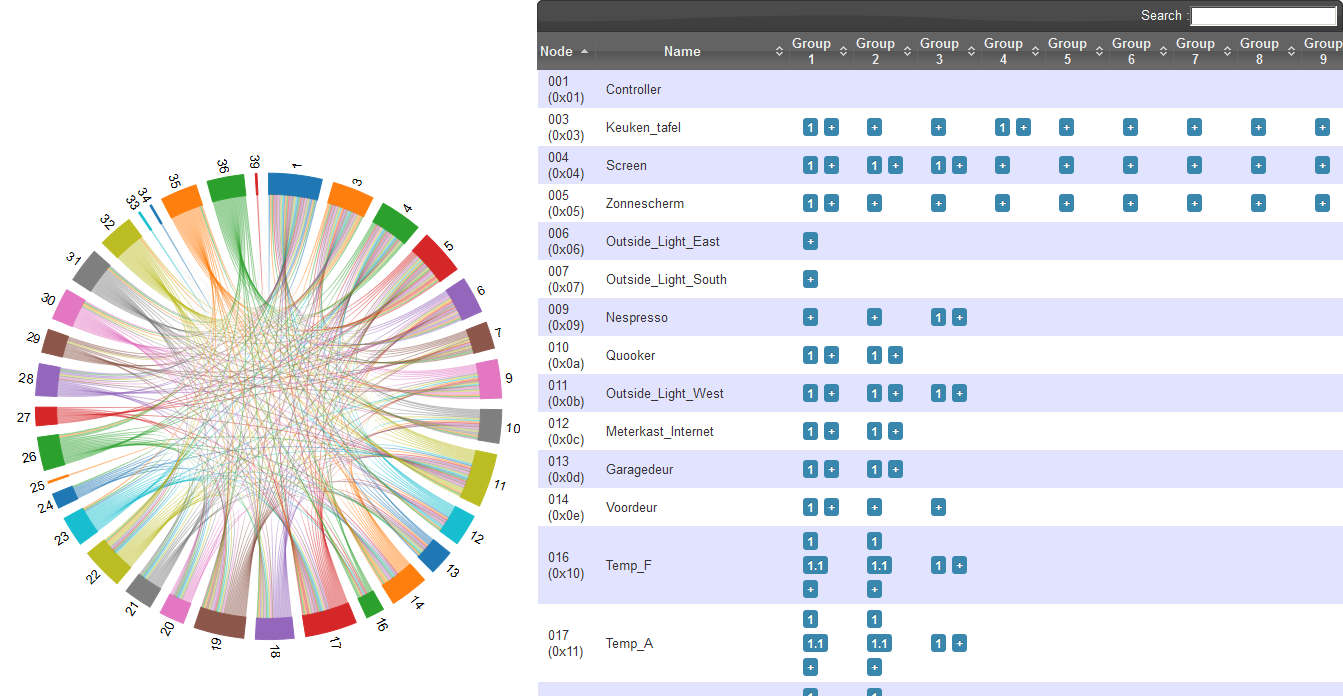This screenshot has width=1343, height=696.
Task: Select blue arc of node 1 in chord diagram
Action: click(295, 184)
